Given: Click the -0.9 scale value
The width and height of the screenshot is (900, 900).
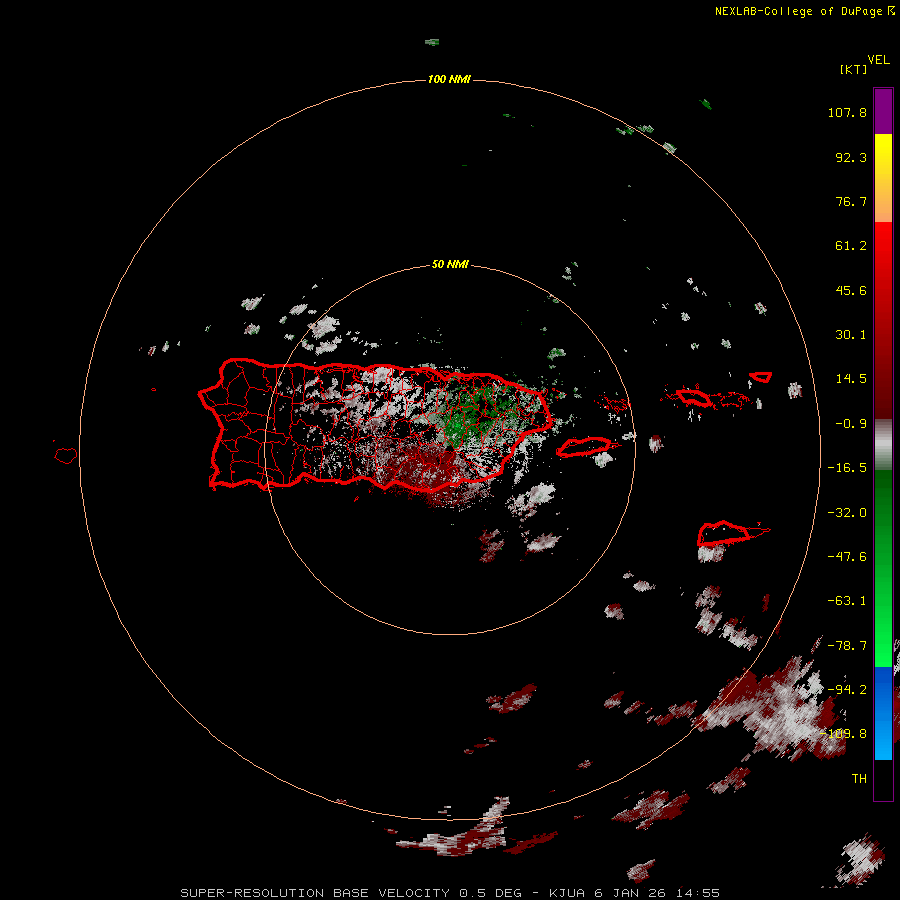Looking at the screenshot, I should coord(851,424).
